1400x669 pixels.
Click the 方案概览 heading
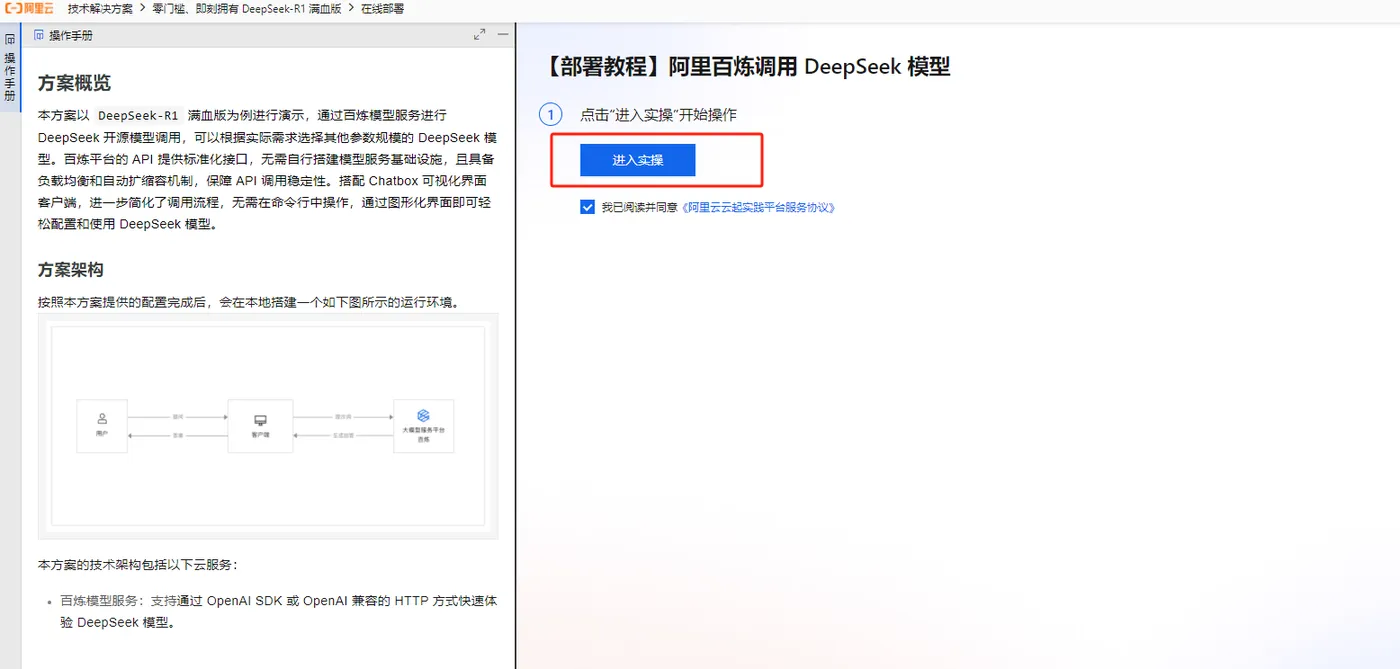pyautogui.click(x=74, y=83)
